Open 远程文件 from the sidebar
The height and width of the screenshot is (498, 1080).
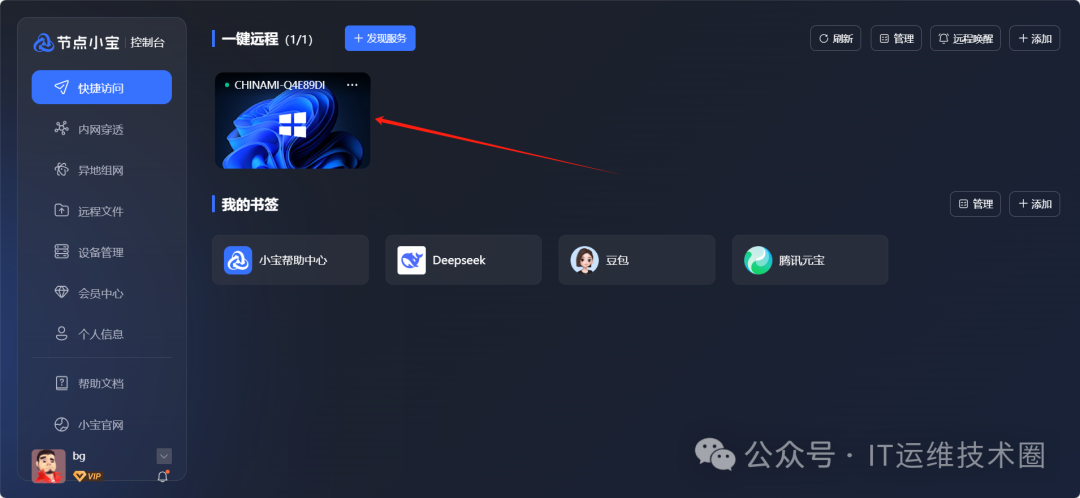pyautogui.click(x=101, y=211)
